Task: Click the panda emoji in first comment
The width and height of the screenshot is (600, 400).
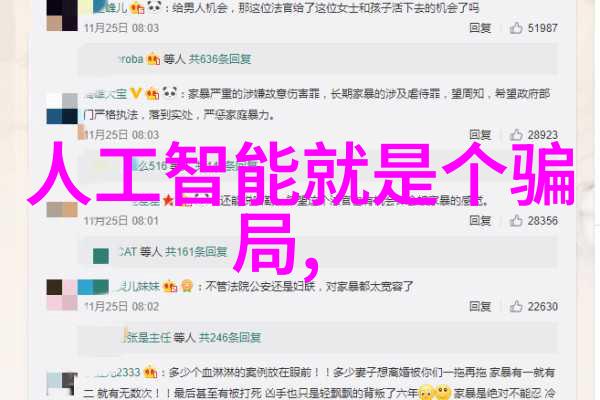Action: [154, 7]
